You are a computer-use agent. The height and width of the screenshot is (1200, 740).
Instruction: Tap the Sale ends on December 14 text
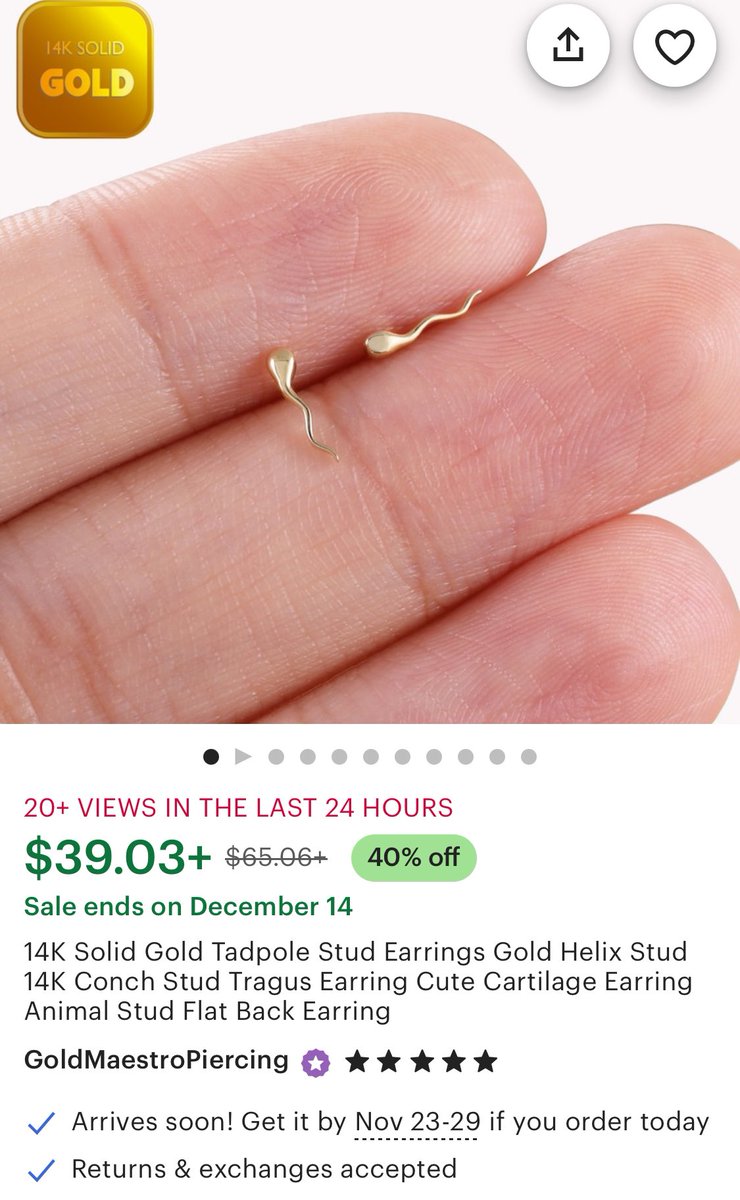[188, 907]
